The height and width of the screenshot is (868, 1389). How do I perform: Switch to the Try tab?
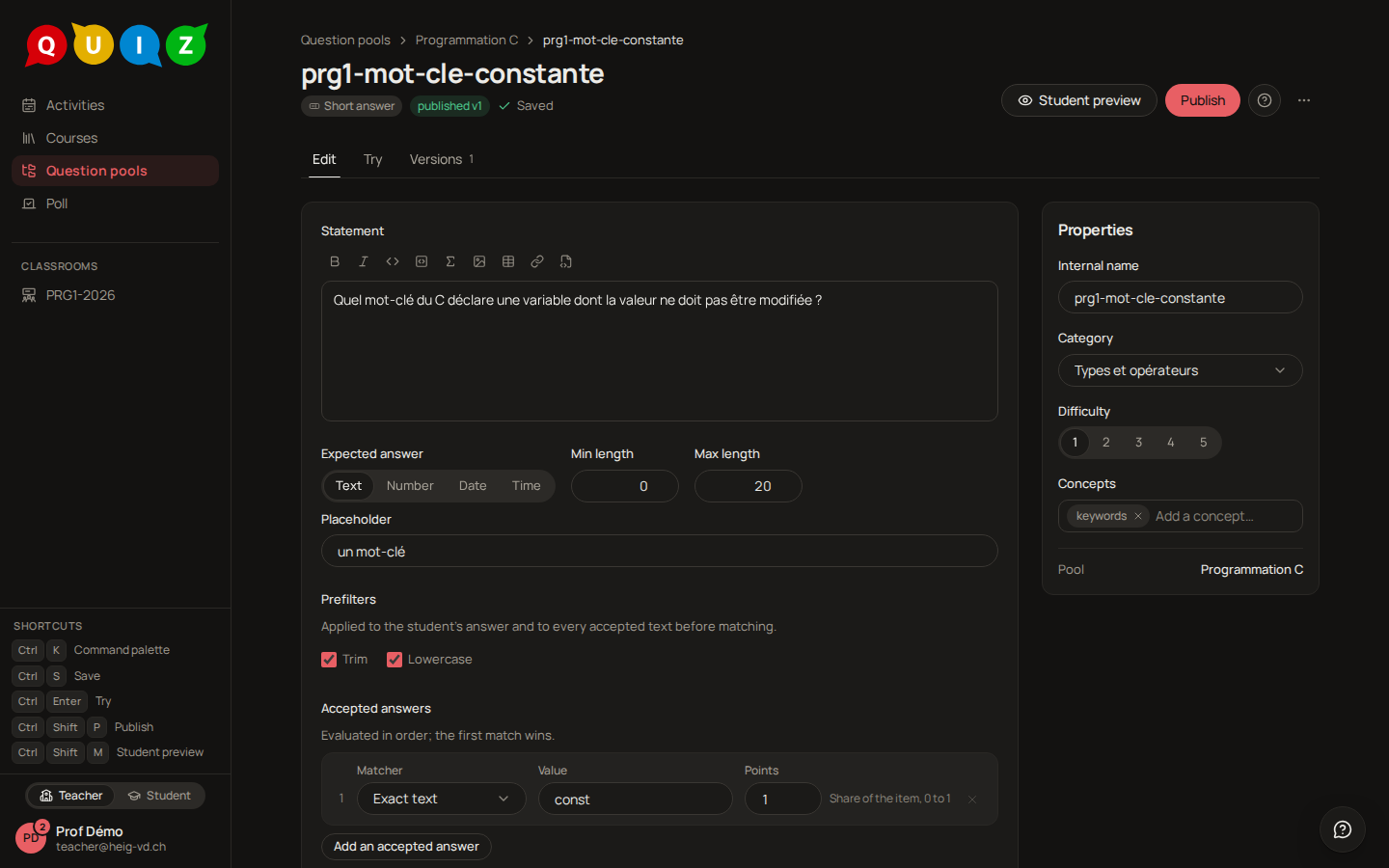pyautogui.click(x=373, y=159)
